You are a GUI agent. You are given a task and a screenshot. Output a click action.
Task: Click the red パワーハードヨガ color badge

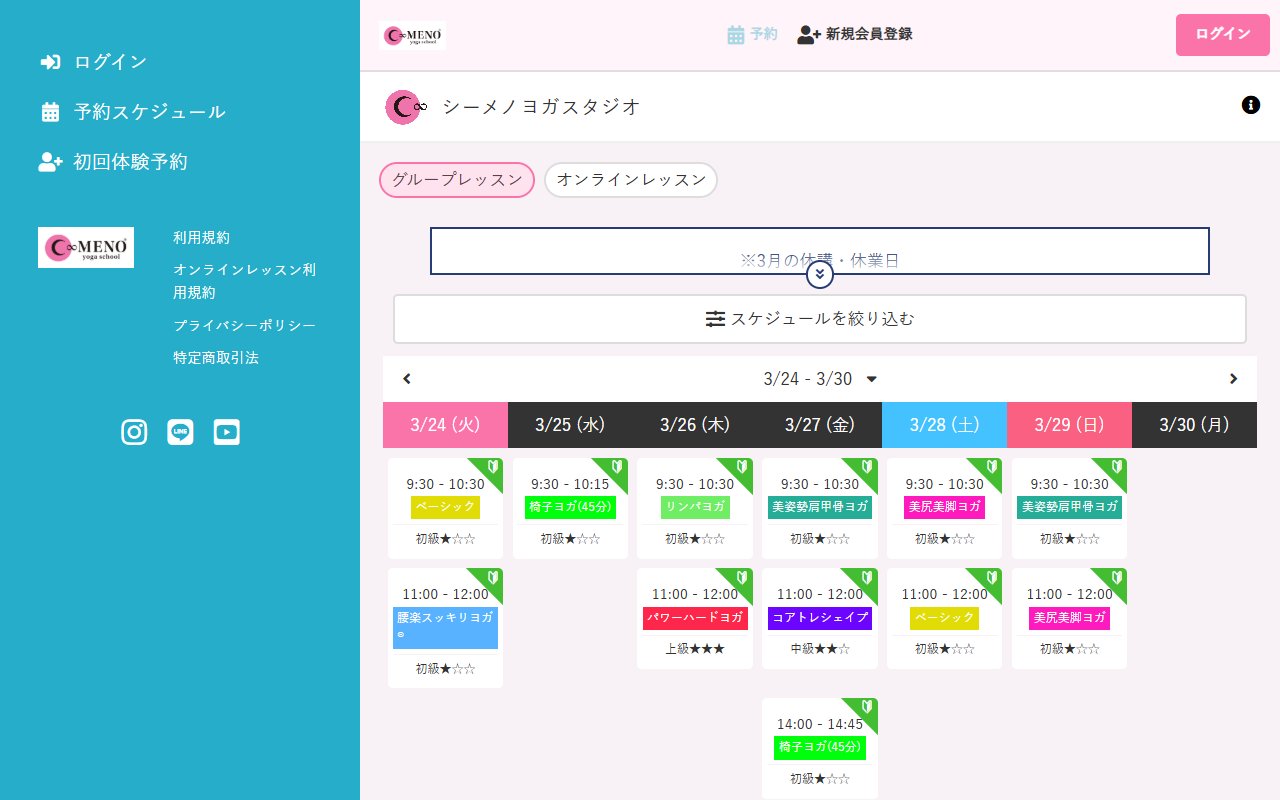pyautogui.click(x=694, y=618)
